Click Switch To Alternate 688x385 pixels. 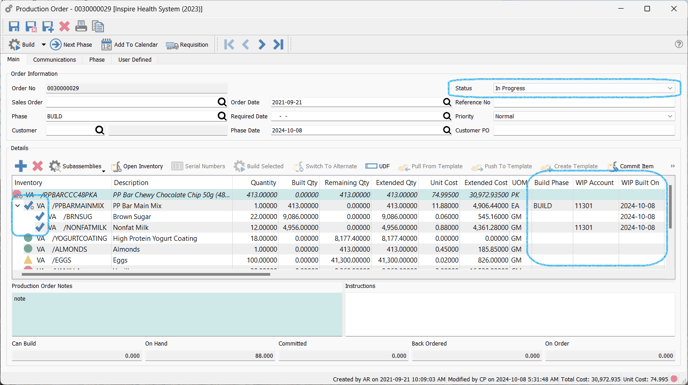325,166
